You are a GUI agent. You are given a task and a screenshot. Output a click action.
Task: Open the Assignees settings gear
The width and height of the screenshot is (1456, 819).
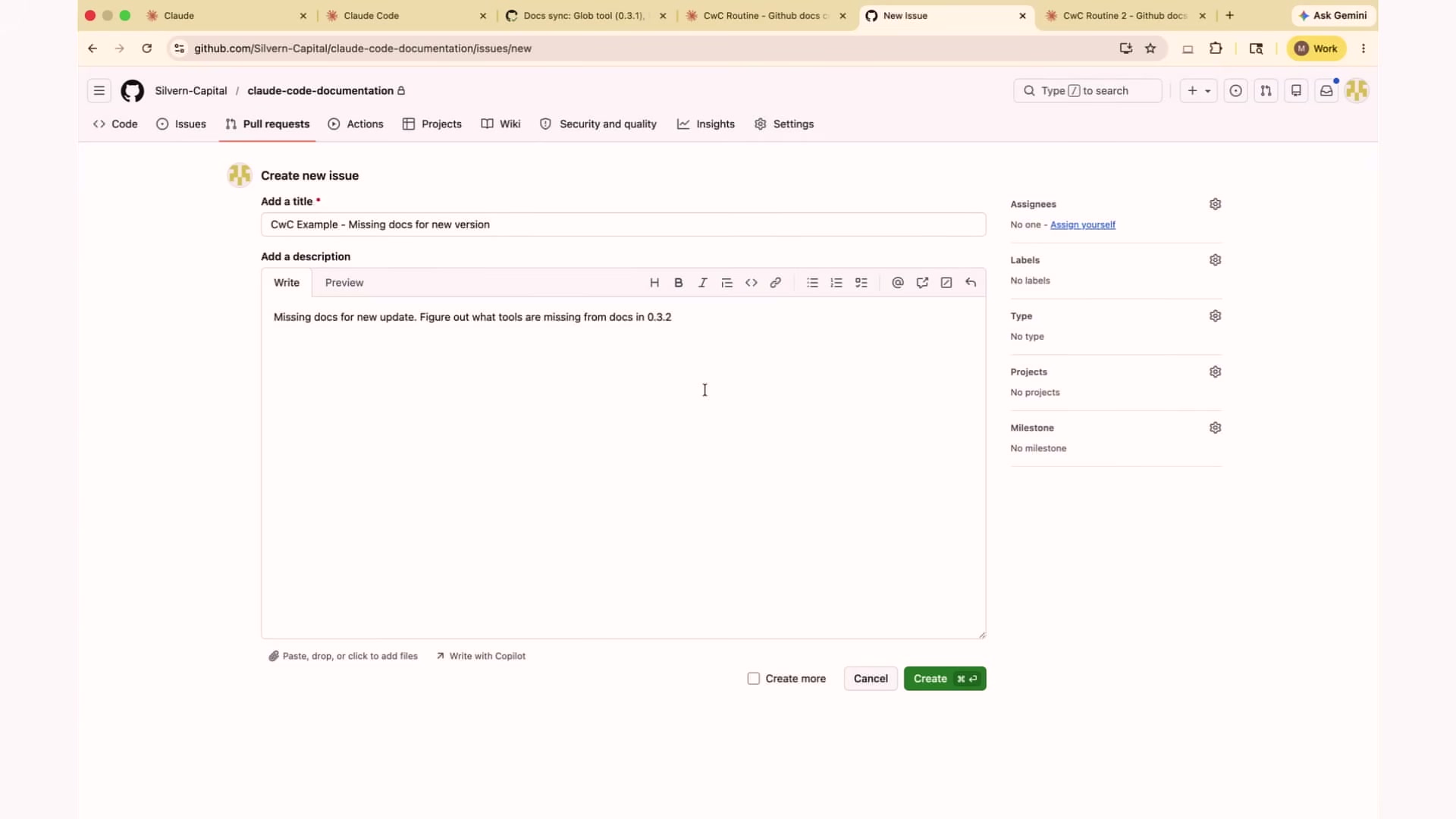coord(1216,204)
